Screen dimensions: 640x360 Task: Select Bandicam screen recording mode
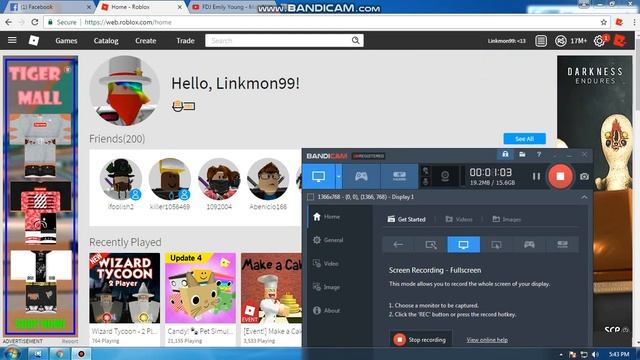(x=318, y=176)
